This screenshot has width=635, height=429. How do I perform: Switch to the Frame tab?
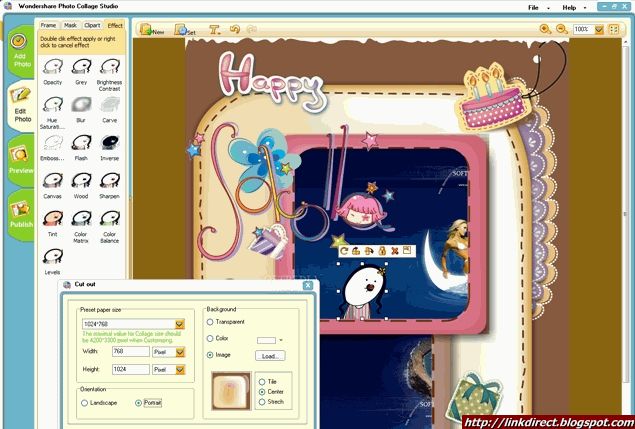[x=48, y=25]
